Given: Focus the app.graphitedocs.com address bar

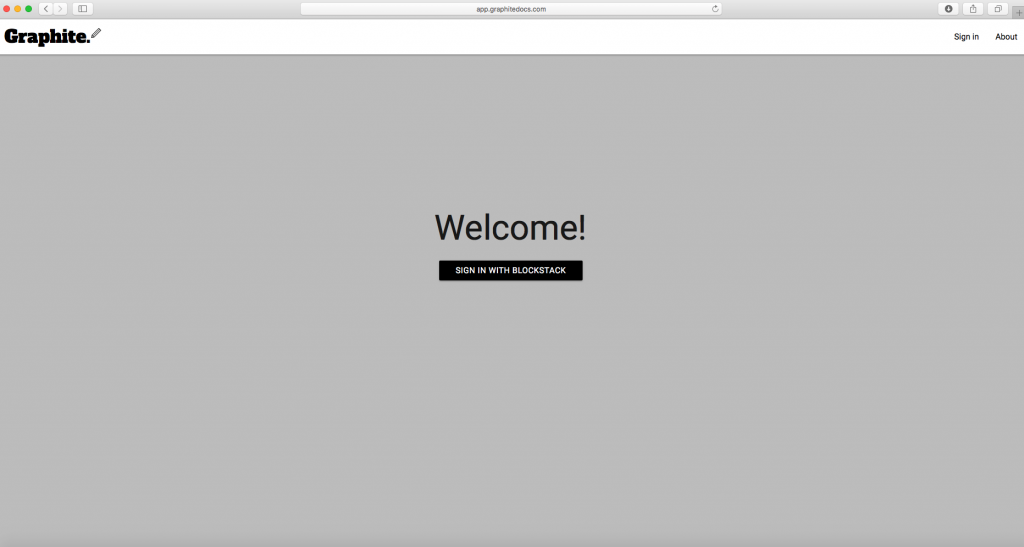Looking at the screenshot, I should pos(511,8).
